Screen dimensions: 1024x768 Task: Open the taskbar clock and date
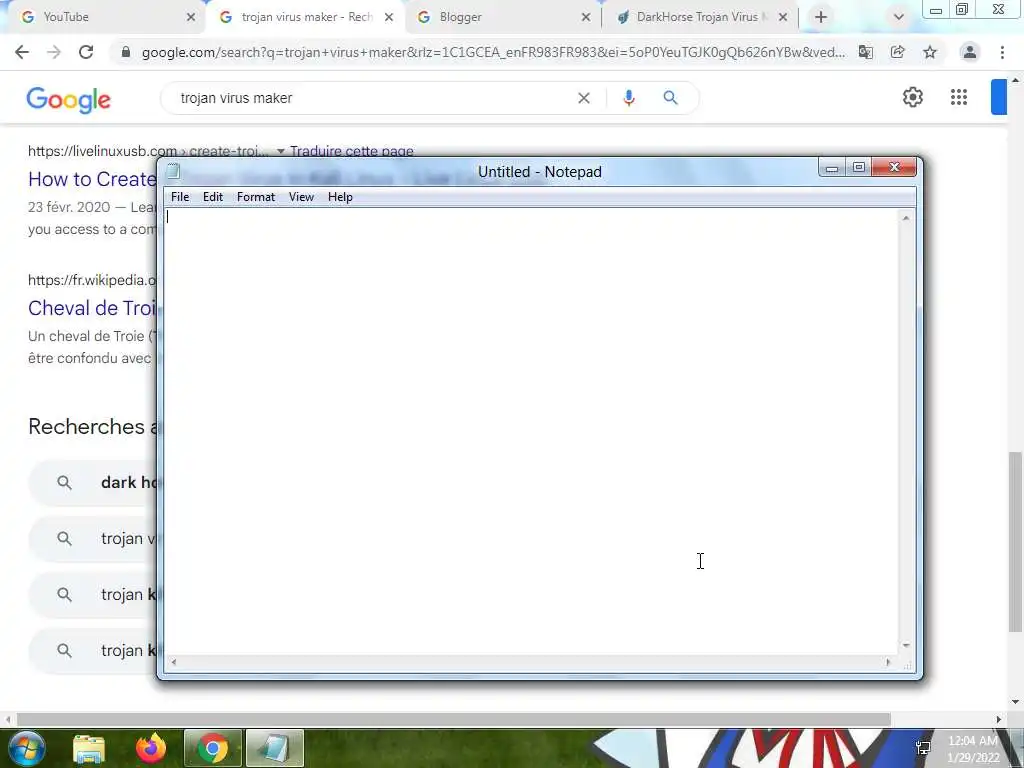972,749
